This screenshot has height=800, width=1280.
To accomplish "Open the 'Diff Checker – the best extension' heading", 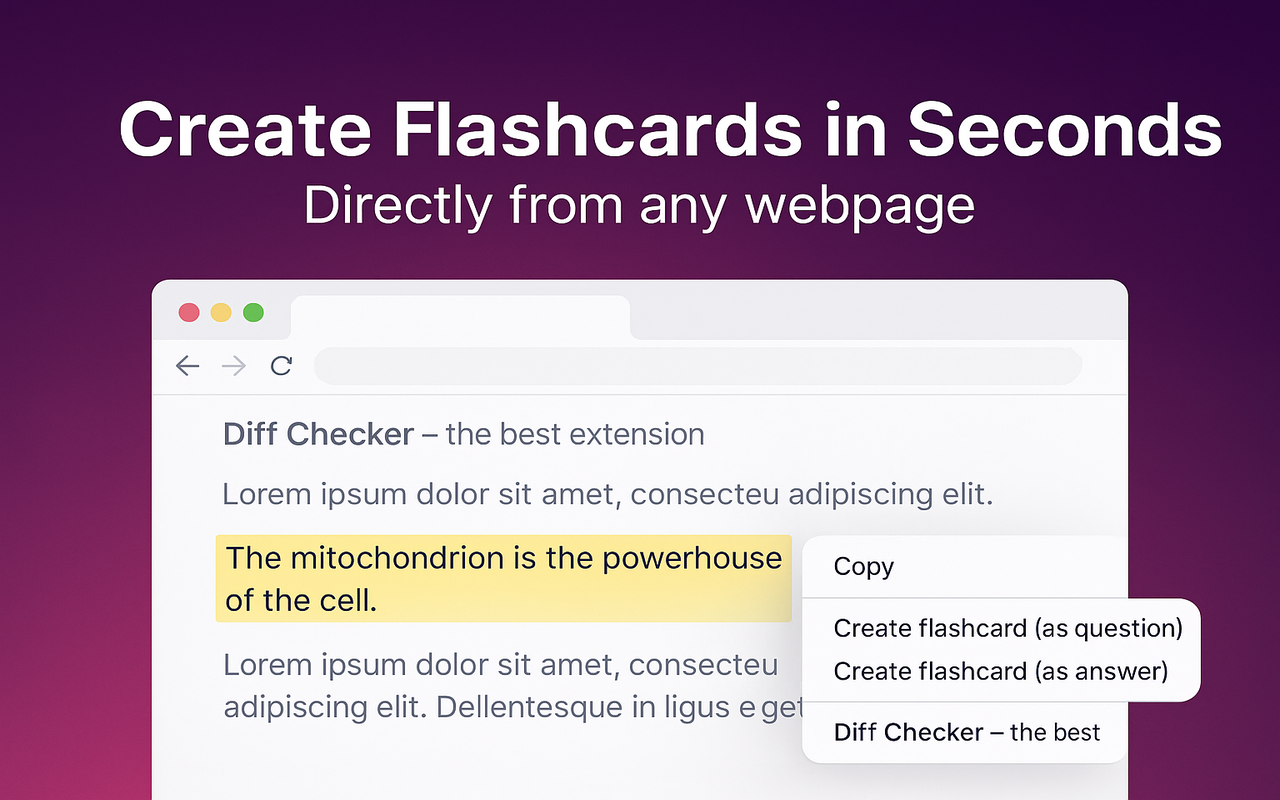I will [x=463, y=434].
